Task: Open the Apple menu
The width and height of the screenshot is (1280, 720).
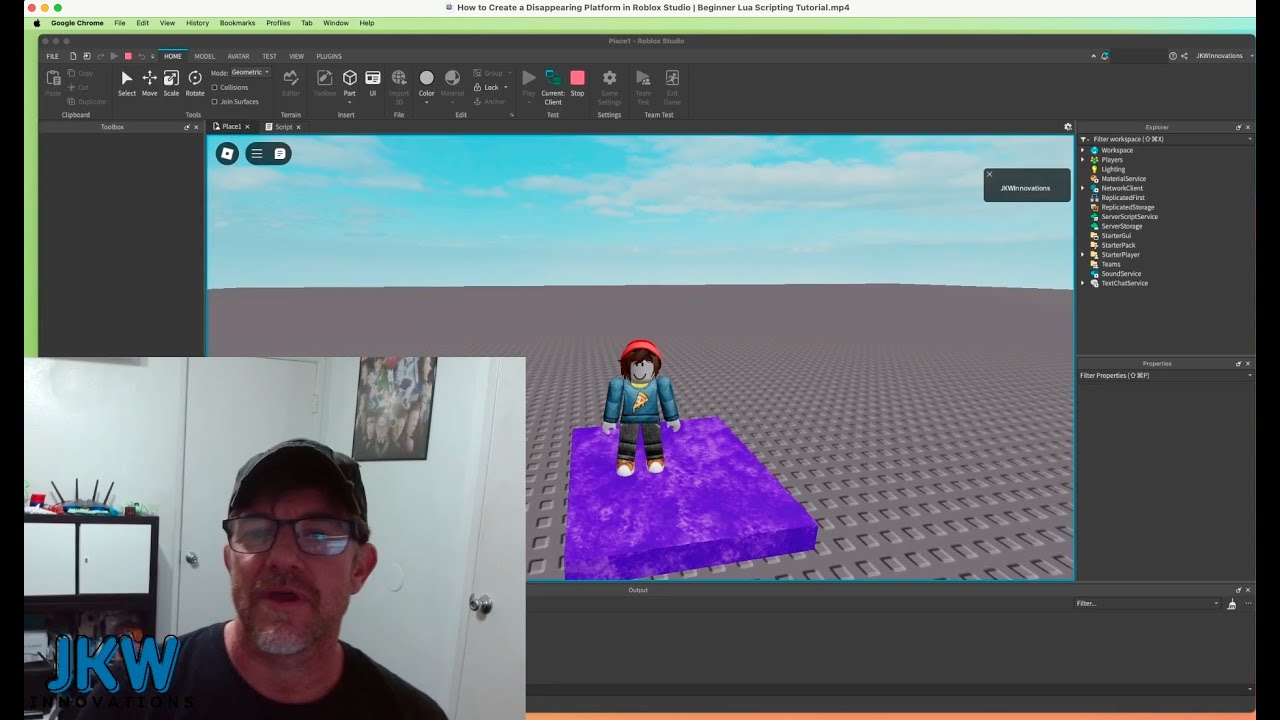Action: pyautogui.click(x=37, y=22)
